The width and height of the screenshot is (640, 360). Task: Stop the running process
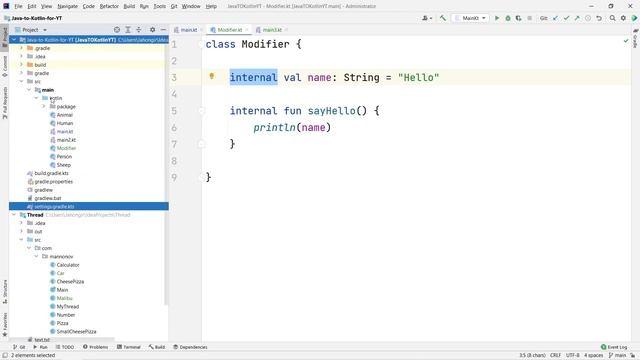(x=529, y=18)
